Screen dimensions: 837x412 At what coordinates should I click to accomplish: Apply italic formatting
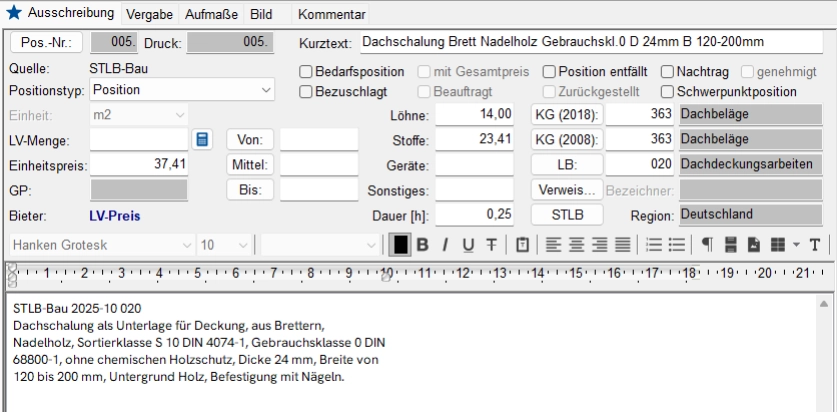(445, 245)
